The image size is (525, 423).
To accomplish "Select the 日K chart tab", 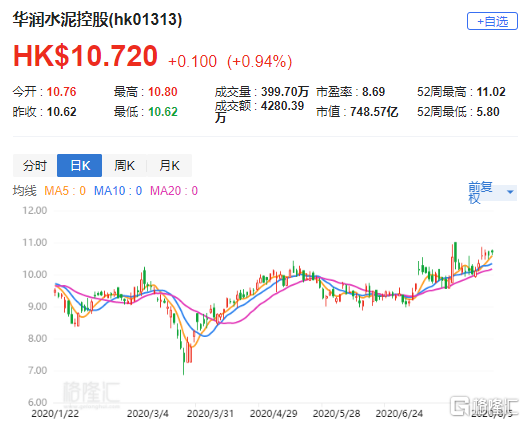I will point(80,165).
